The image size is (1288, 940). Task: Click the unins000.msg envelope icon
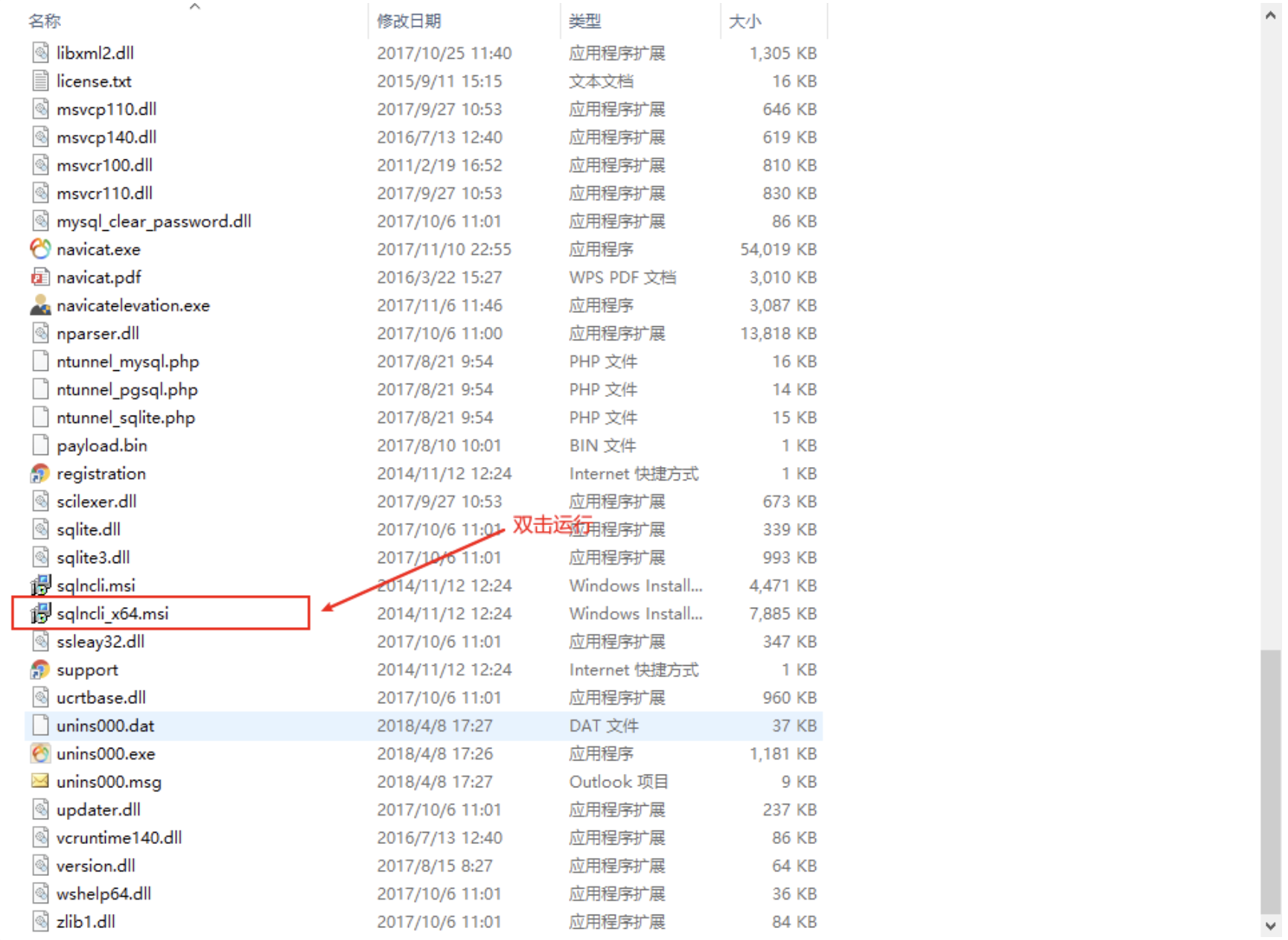pos(40,781)
